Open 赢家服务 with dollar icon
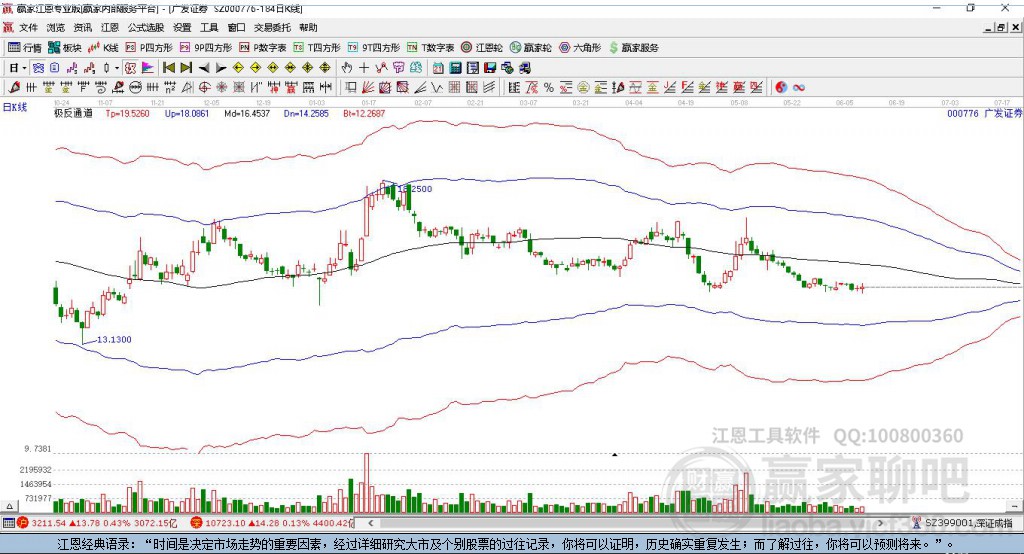Viewport: 1024px width, 554px height. [633, 48]
